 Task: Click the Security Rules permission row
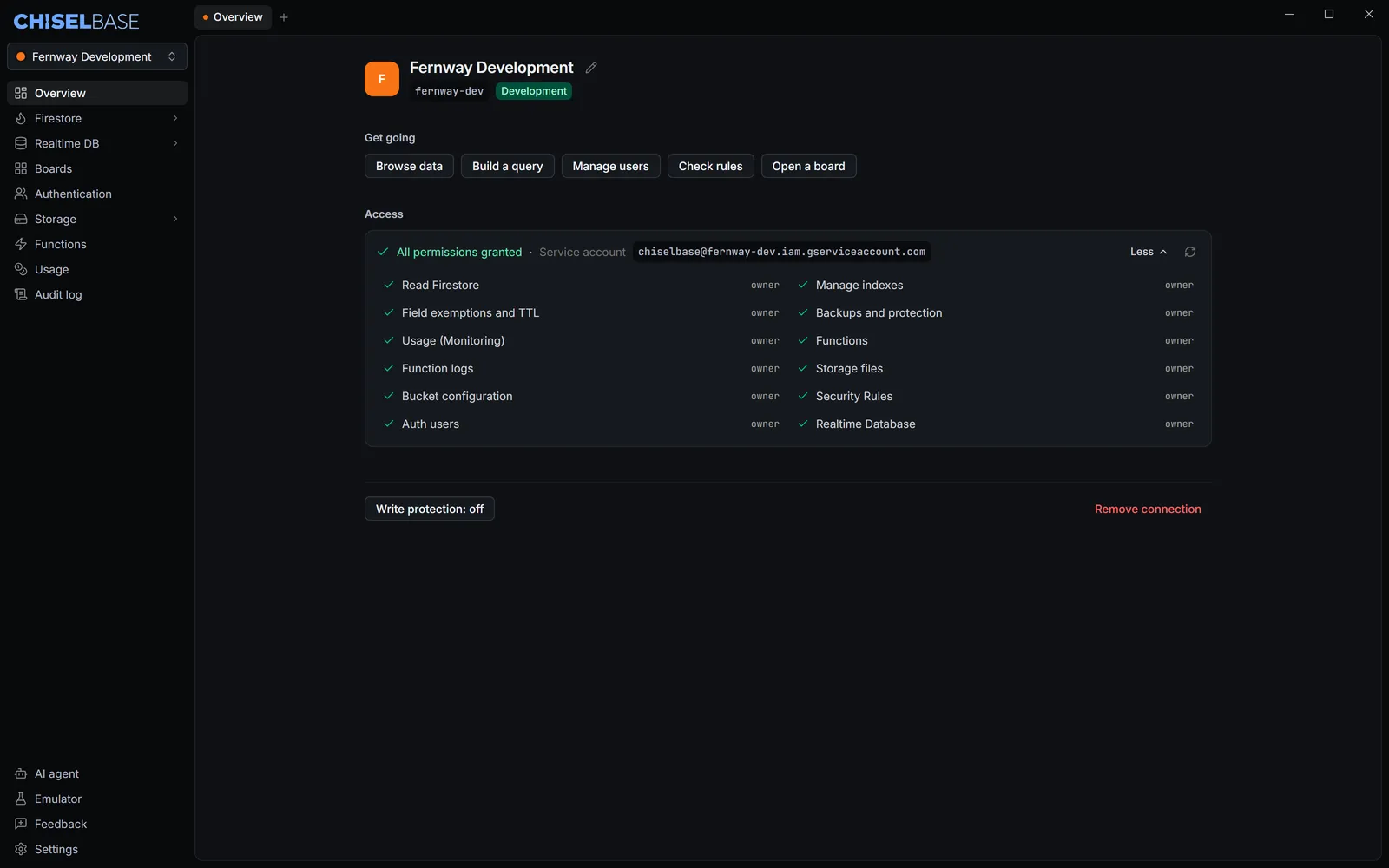996,396
